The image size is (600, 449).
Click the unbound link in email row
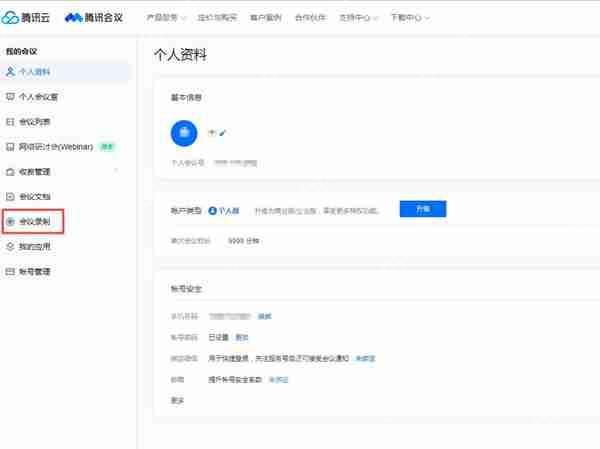pyautogui.click(x=278, y=379)
